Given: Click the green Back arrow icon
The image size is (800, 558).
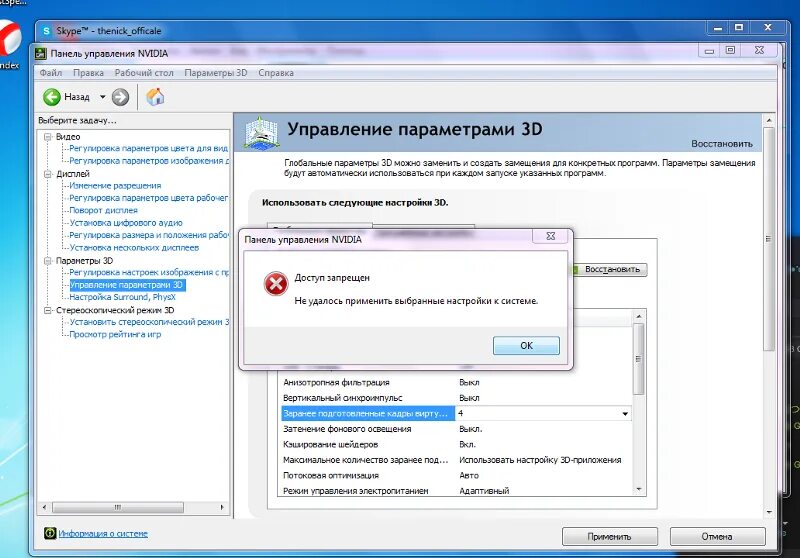Looking at the screenshot, I should point(52,97).
